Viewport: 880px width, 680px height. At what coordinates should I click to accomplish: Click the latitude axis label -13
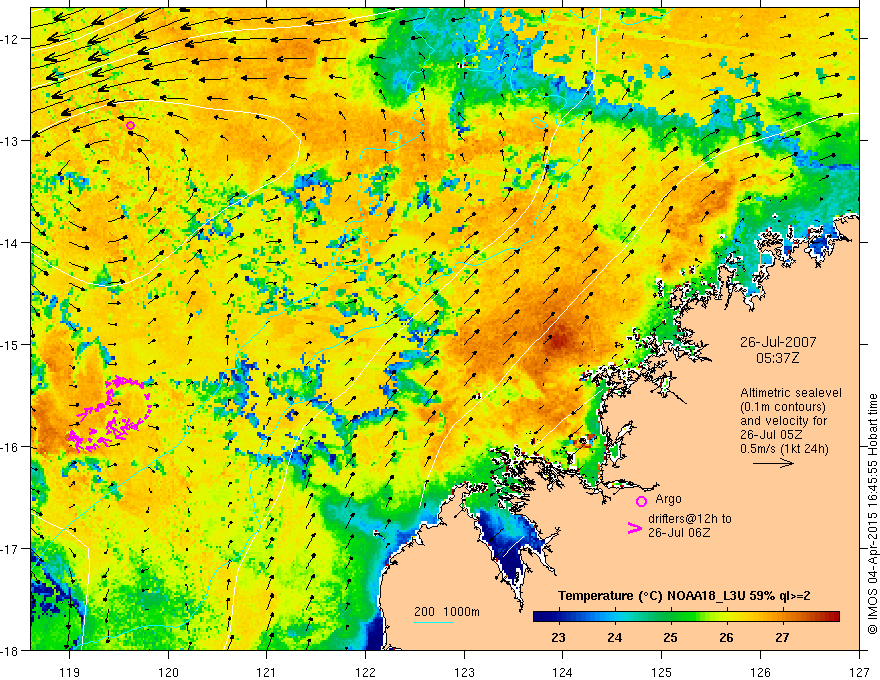tap(11, 141)
